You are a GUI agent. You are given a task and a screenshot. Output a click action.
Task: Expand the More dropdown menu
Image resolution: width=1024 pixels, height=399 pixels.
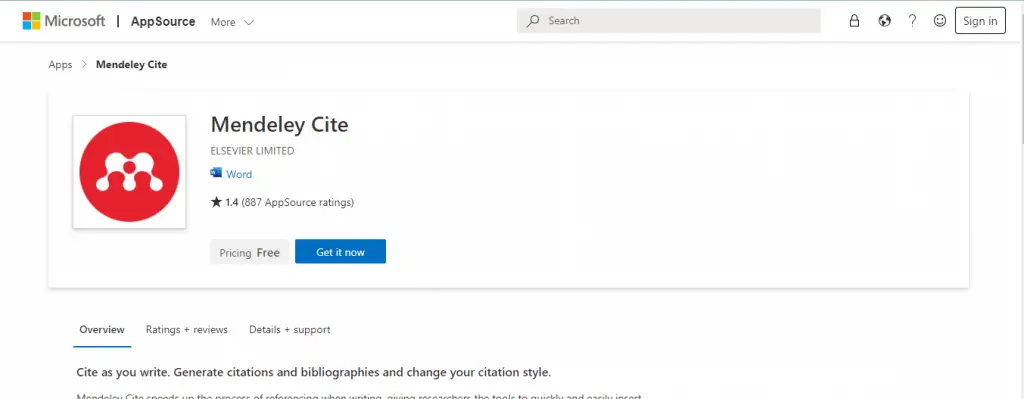[x=232, y=22]
